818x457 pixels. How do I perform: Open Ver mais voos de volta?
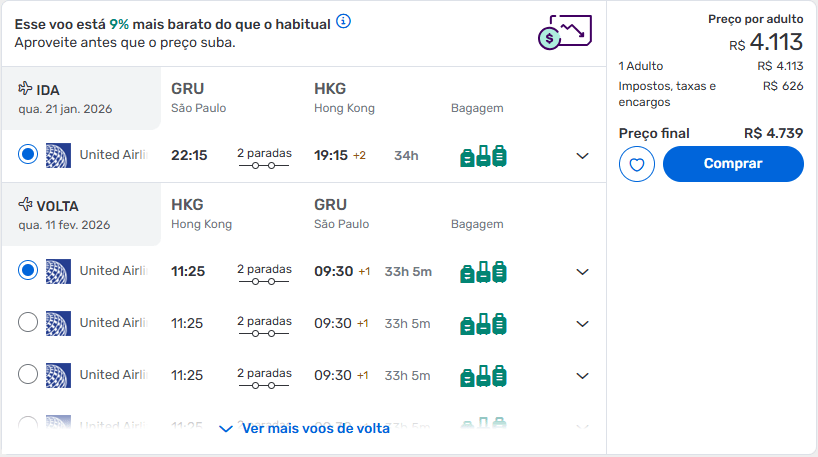click(304, 428)
